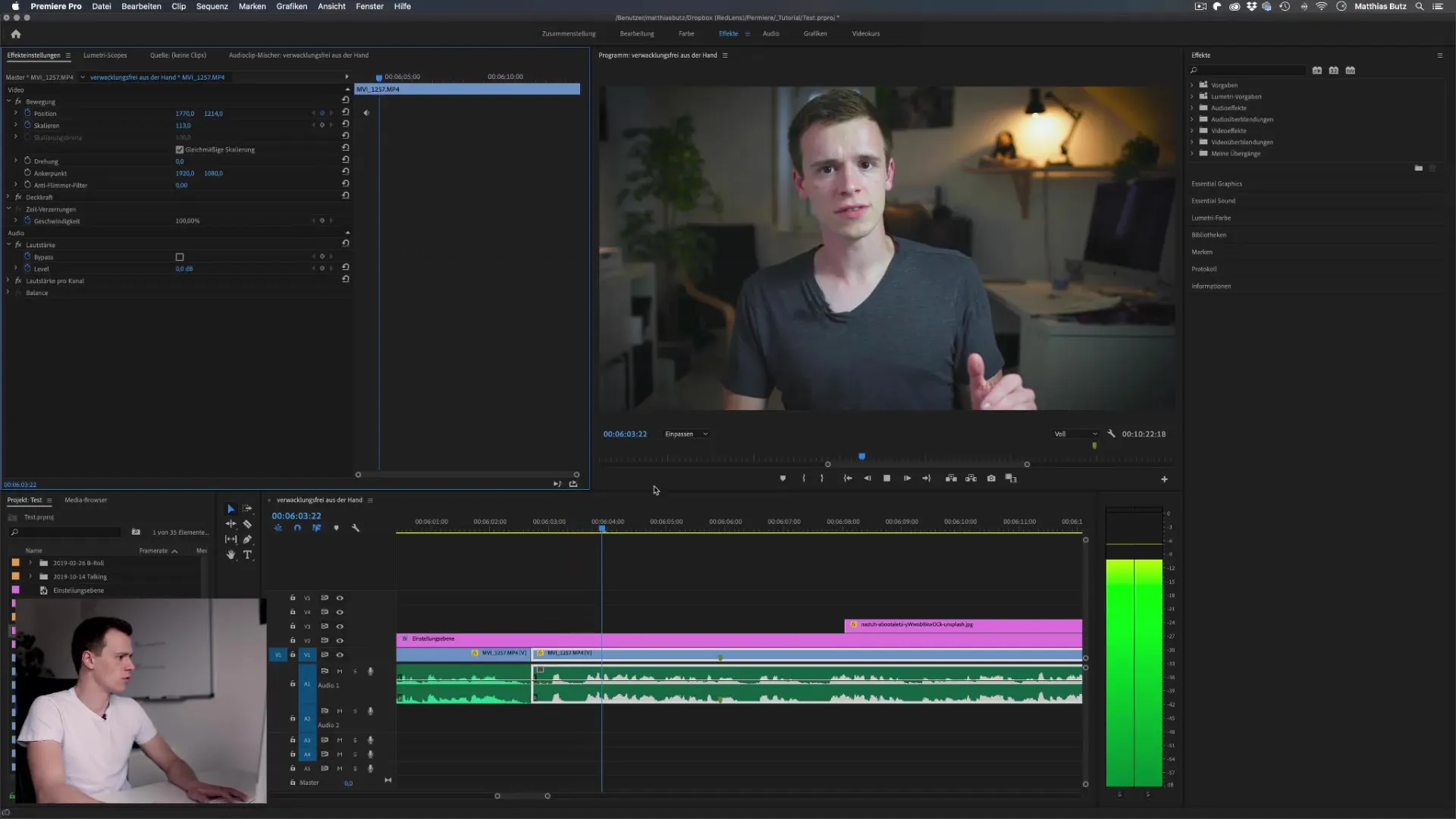Lock video track V3

293,626
